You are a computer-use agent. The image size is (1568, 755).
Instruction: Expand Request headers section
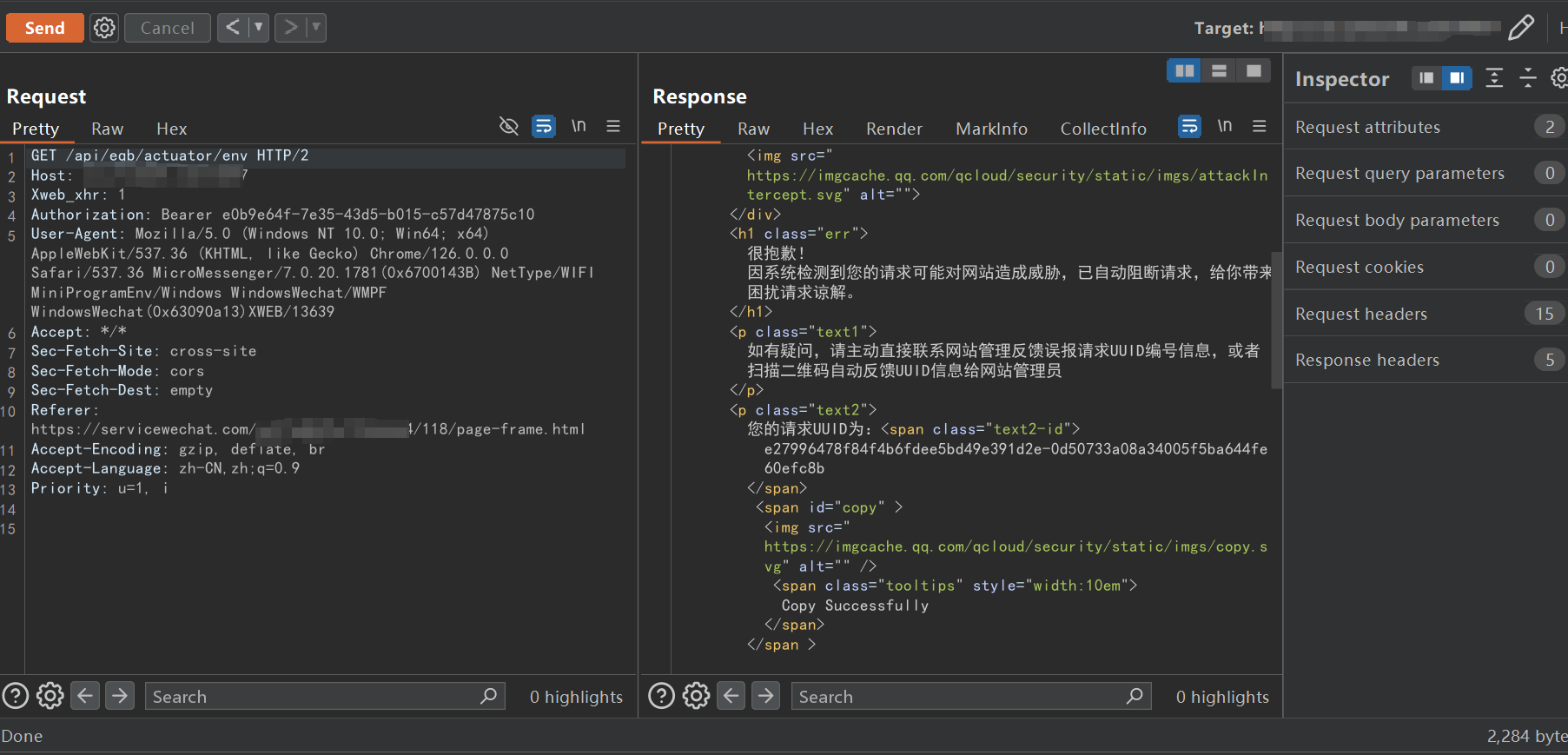click(1426, 314)
